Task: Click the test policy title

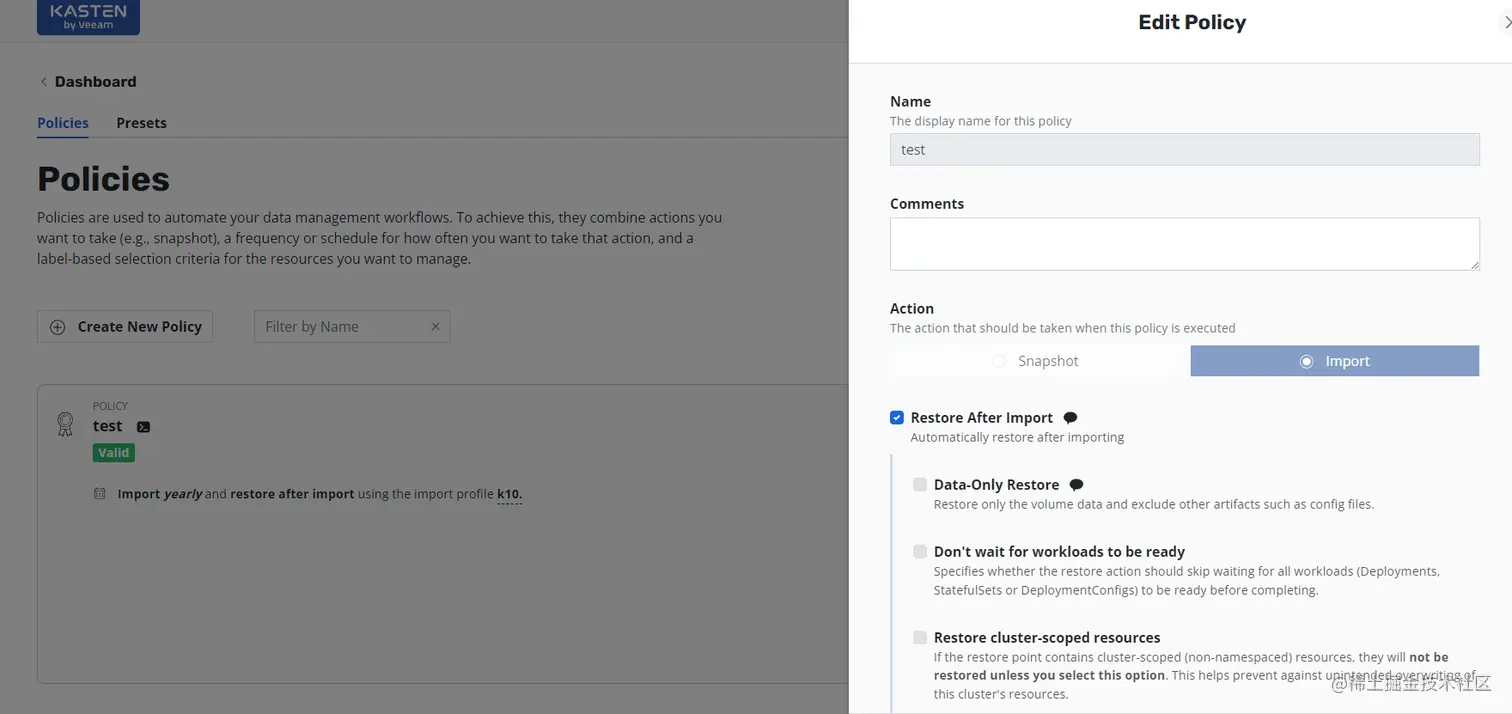Action: (108, 426)
